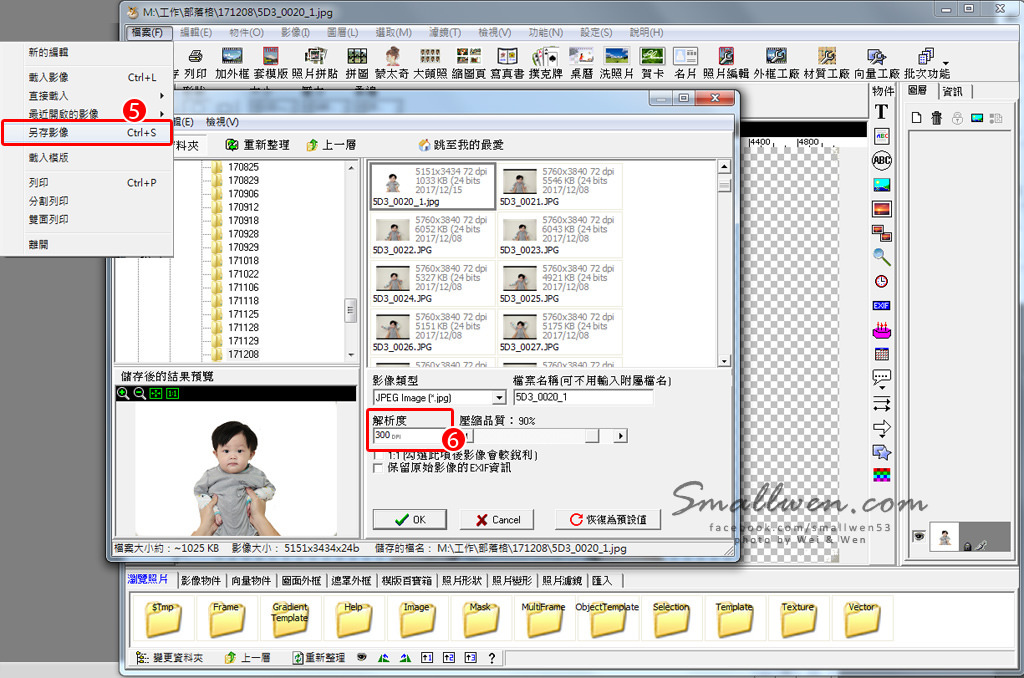This screenshot has width=1024, height=678.
Task: Zoom out on the save preview
Action: coord(139,393)
